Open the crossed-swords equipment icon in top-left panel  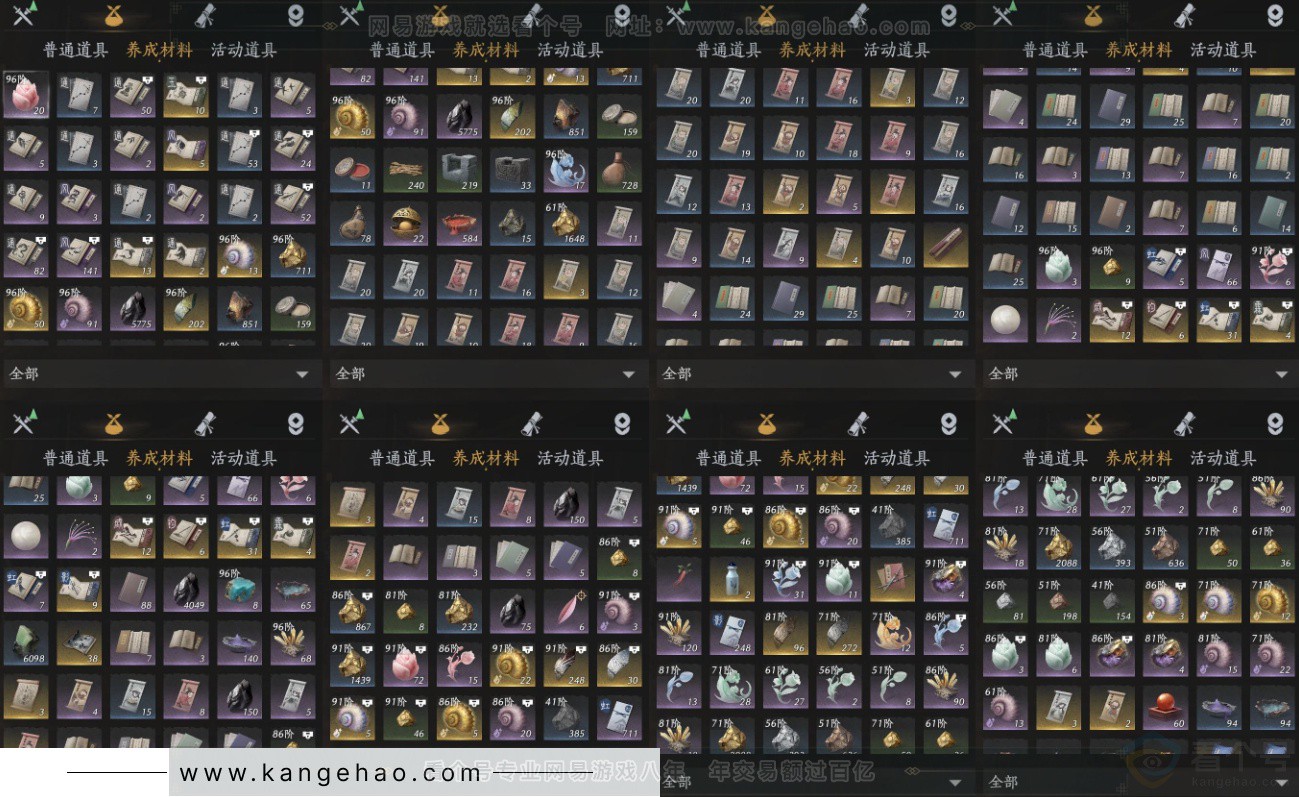click(24, 14)
